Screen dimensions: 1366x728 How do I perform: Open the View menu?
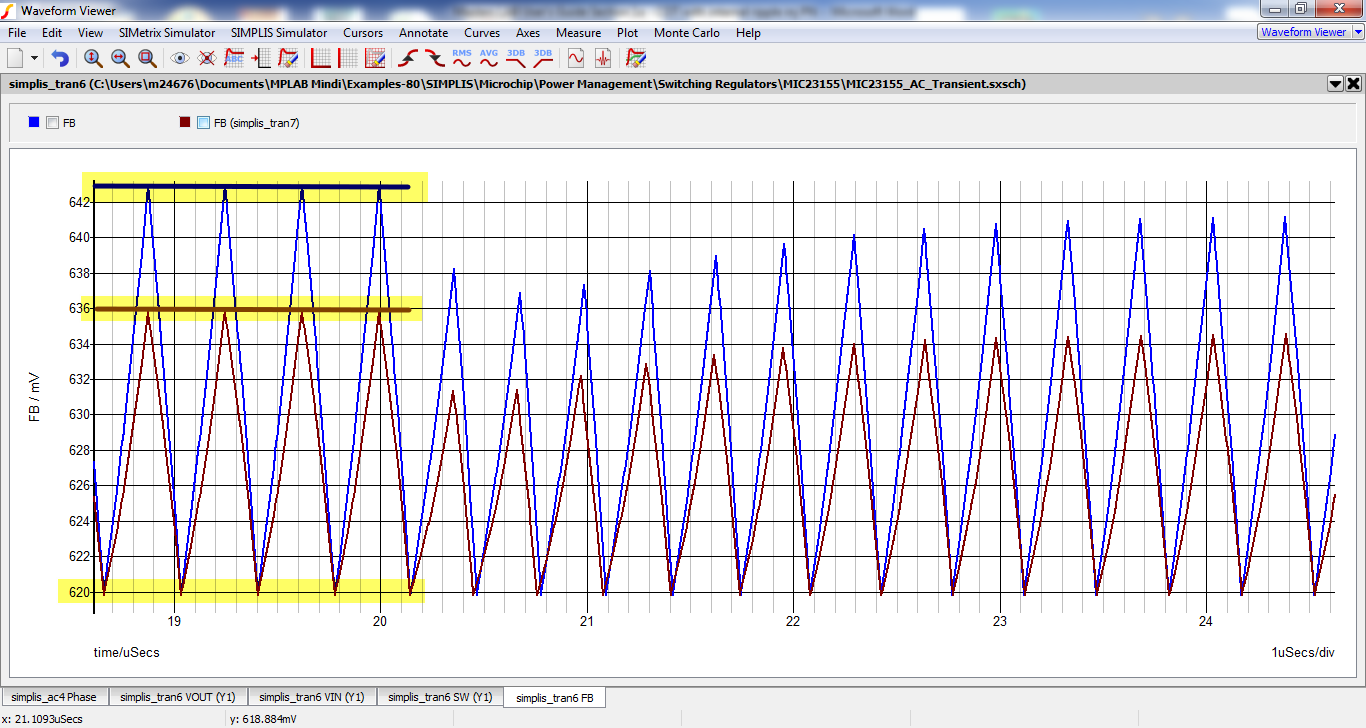pos(90,32)
